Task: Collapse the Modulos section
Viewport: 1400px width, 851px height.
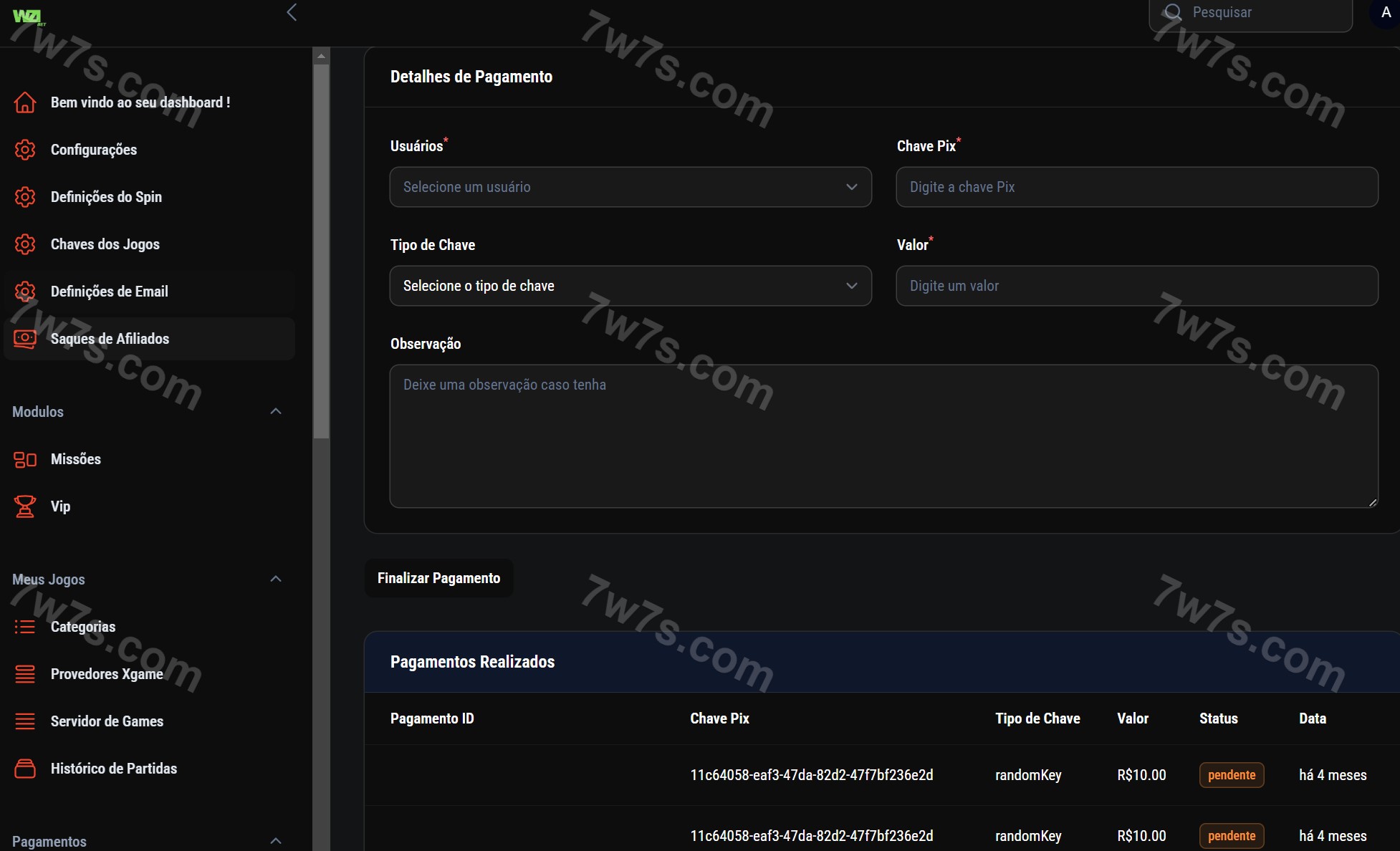Action: pyautogui.click(x=276, y=411)
